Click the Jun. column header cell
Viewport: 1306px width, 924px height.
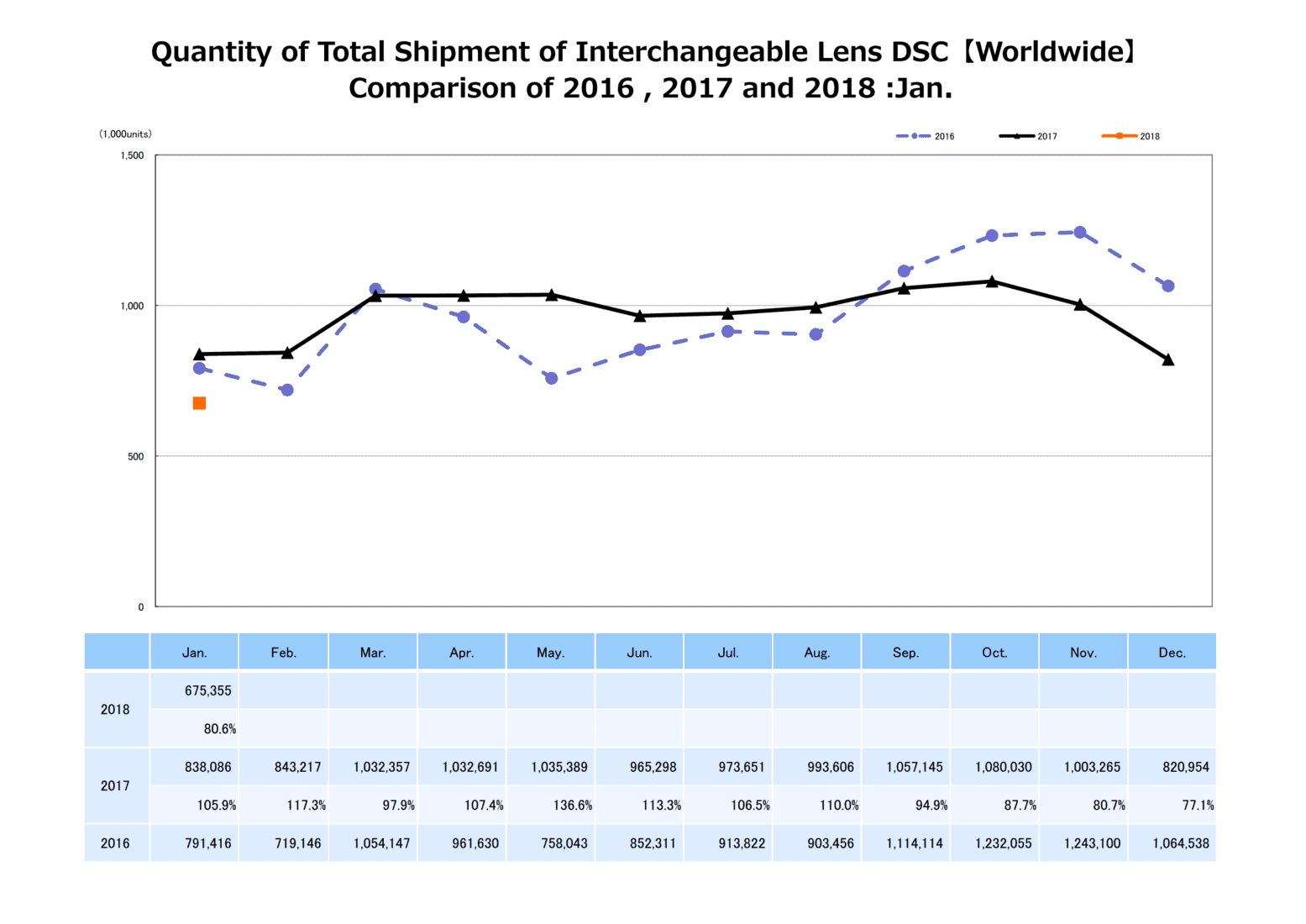(639, 653)
